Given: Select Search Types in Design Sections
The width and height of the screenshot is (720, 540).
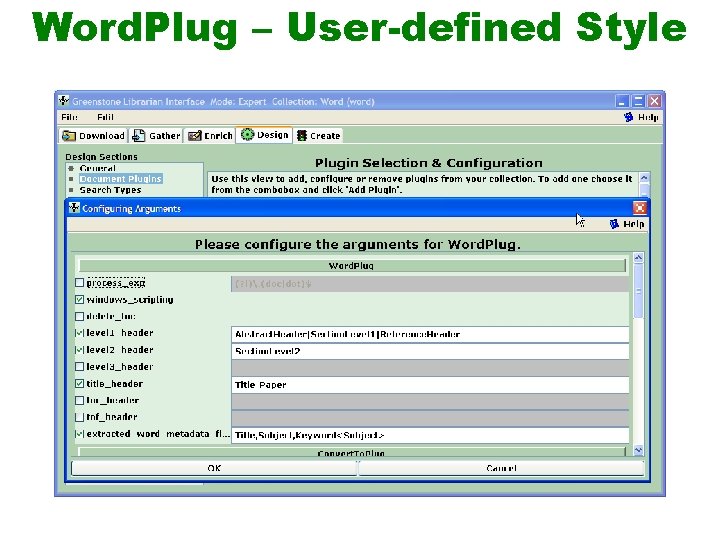Looking at the screenshot, I should point(111,190).
